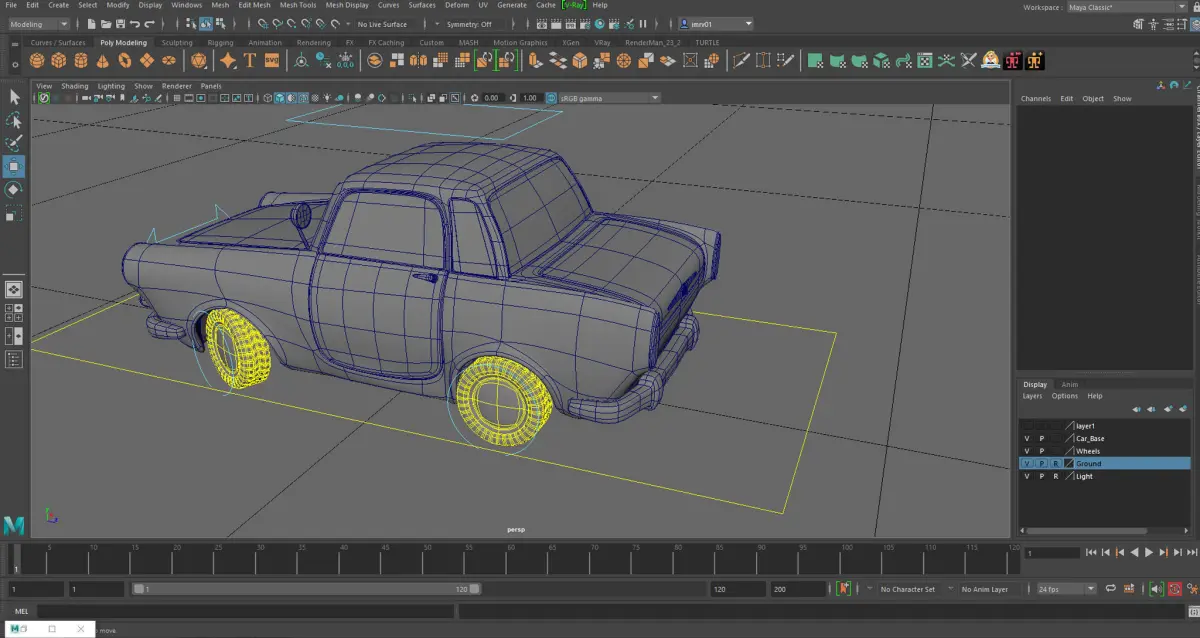
Task: Create a polygon cone from the shelf
Action: pyautogui.click(x=103, y=61)
